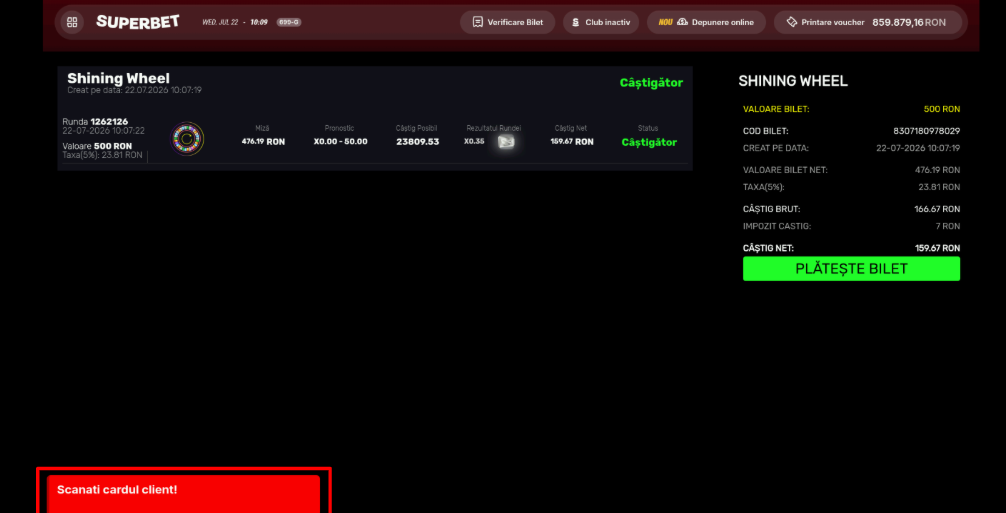Click Câștig Brut value 166.67 RON
The height and width of the screenshot is (513, 1006).
point(937,209)
